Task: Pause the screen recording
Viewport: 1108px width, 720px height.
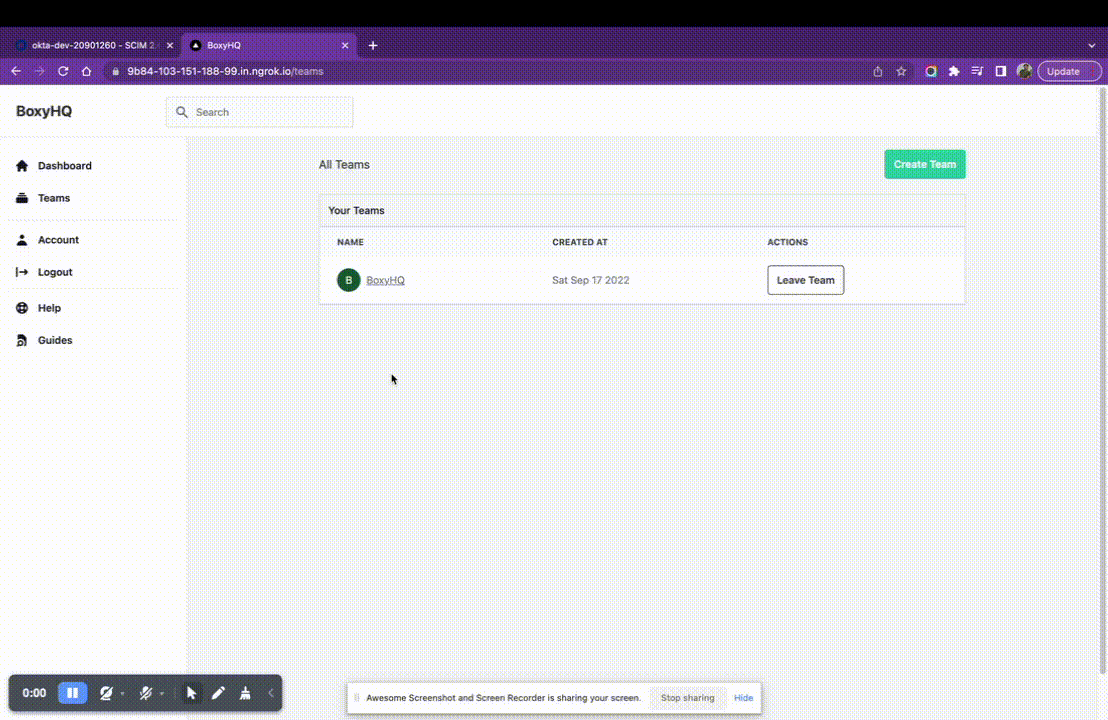Action: coord(72,693)
